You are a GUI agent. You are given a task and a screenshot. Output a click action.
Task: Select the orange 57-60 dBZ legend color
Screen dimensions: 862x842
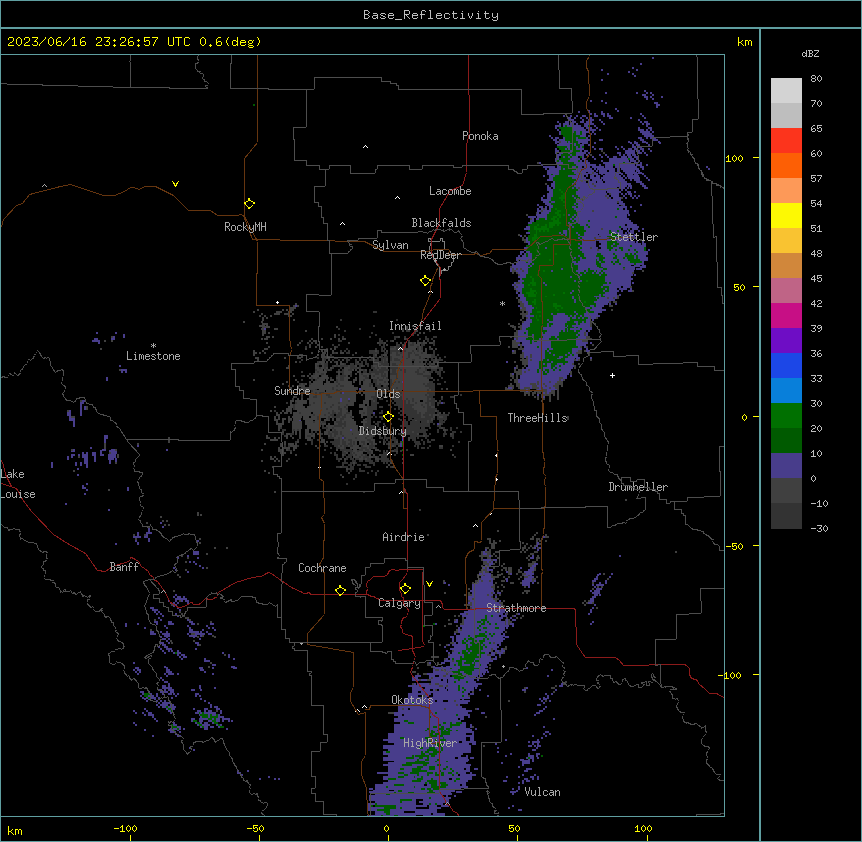click(x=786, y=165)
